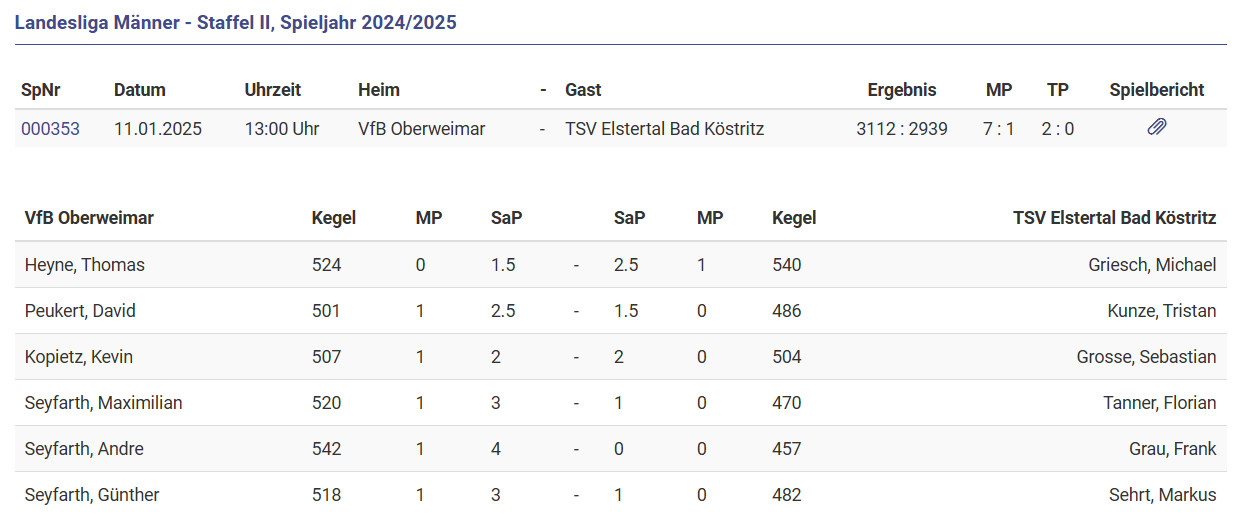Click guest player Griesch, Michael
This screenshot has width=1236, height=531.
[1152, 265]
